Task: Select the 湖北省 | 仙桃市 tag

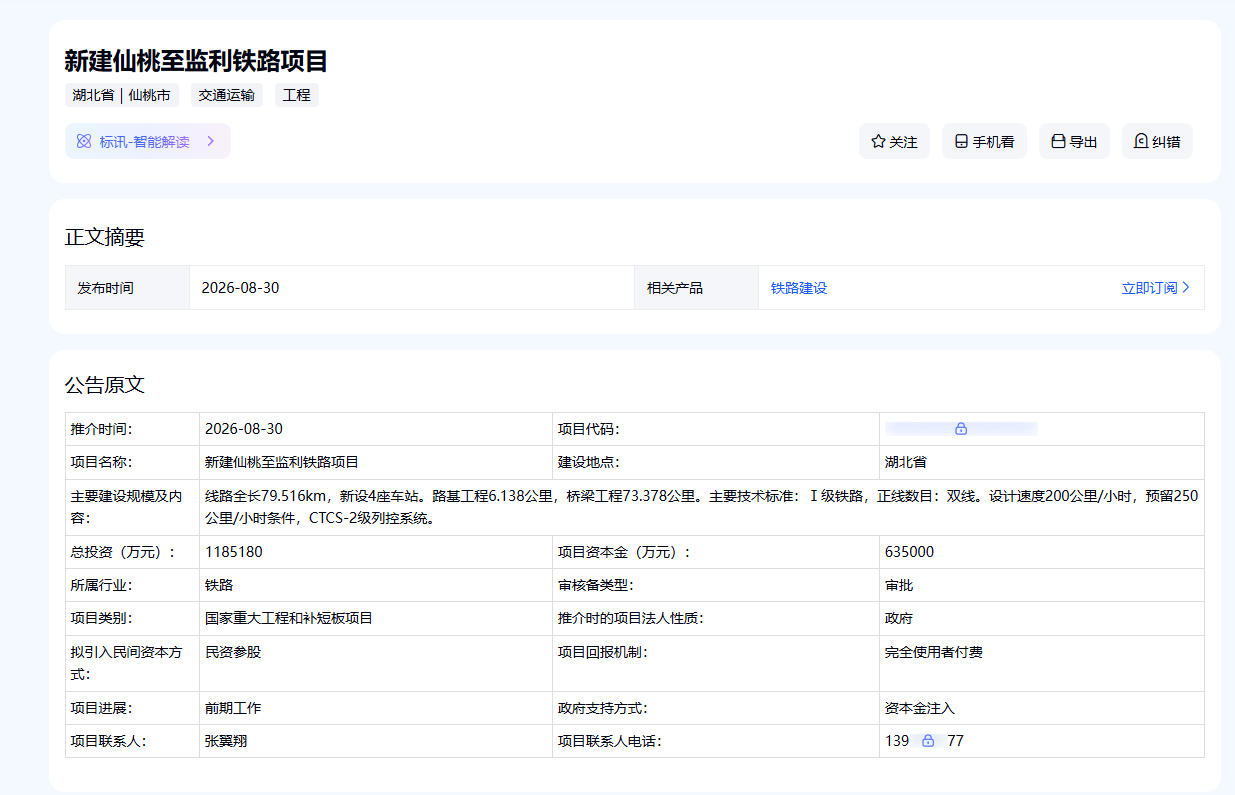Action: 121,96
